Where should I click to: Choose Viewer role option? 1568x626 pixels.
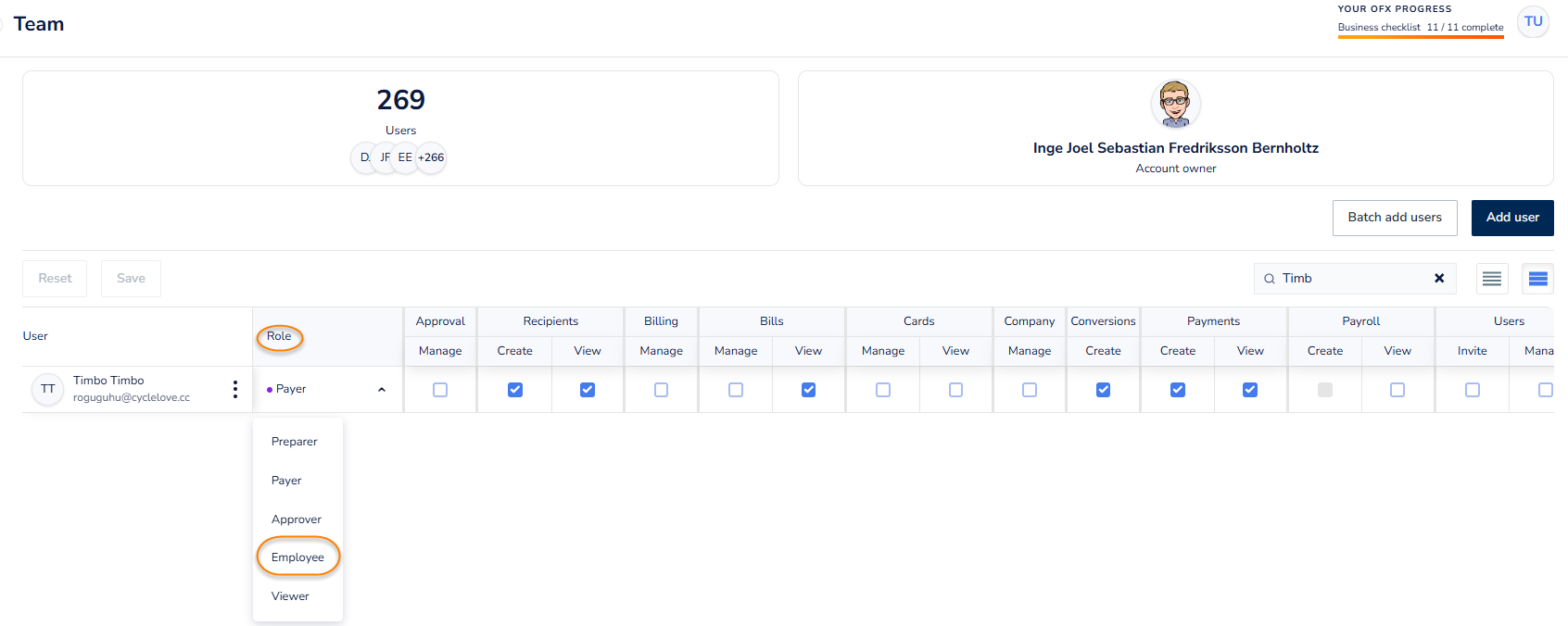pos(290,596)
